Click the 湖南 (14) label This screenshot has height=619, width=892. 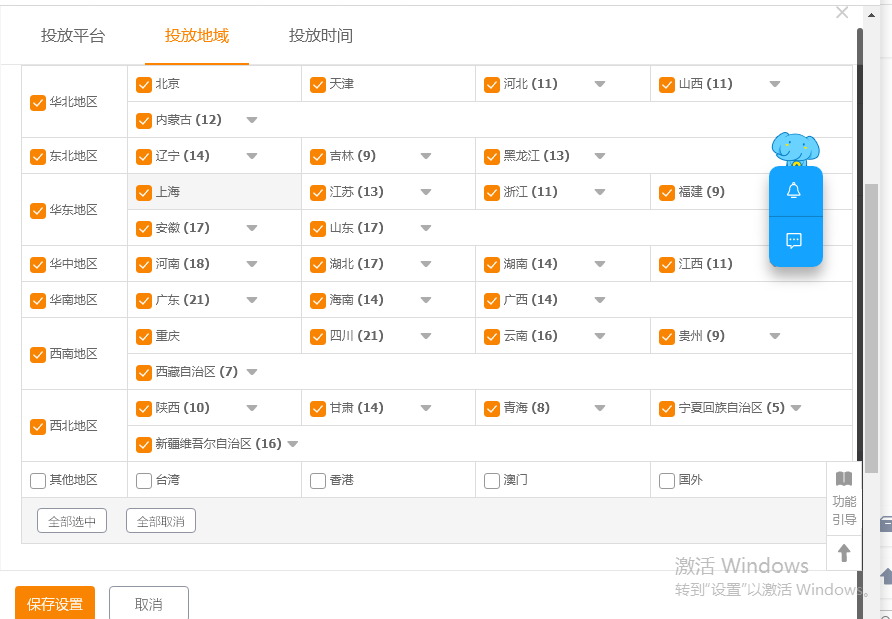[530, 264]
